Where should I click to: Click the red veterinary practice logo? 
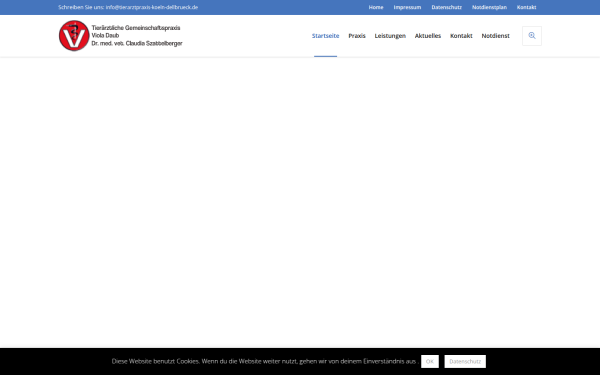tap(74, 36)
